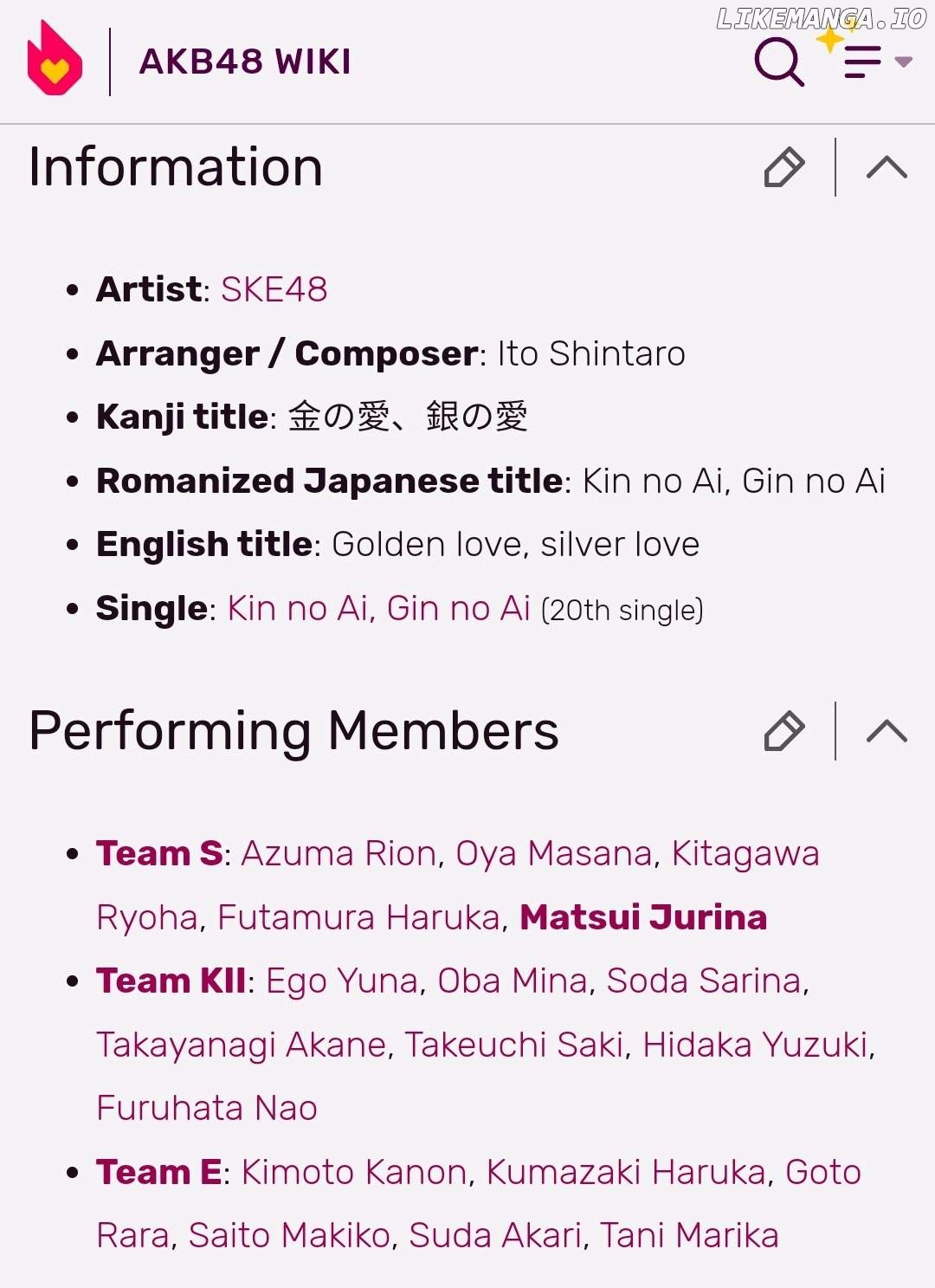Image resolution: width=935 pixels, height=1288 pixels.
Task: Expand the menu dropdown arrow in header
Action: [x=903, y=61]
